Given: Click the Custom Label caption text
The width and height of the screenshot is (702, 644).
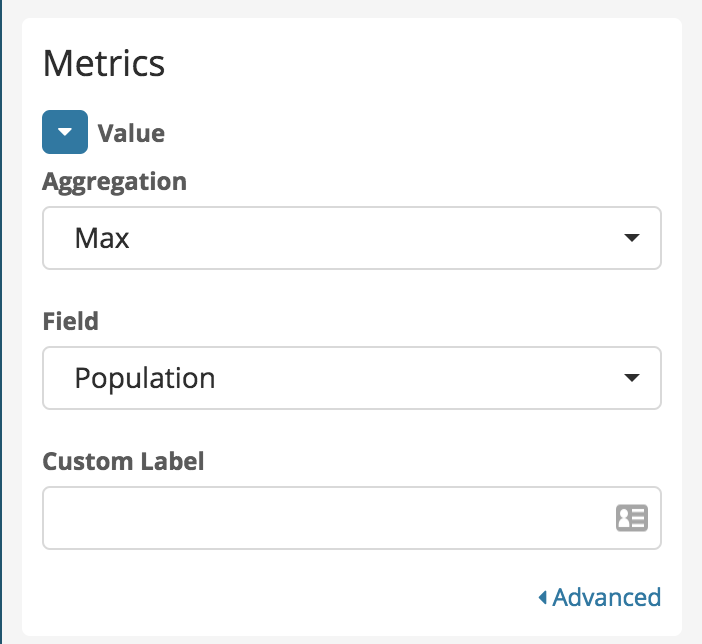Looking at the screenshot, I should [123, 461].
